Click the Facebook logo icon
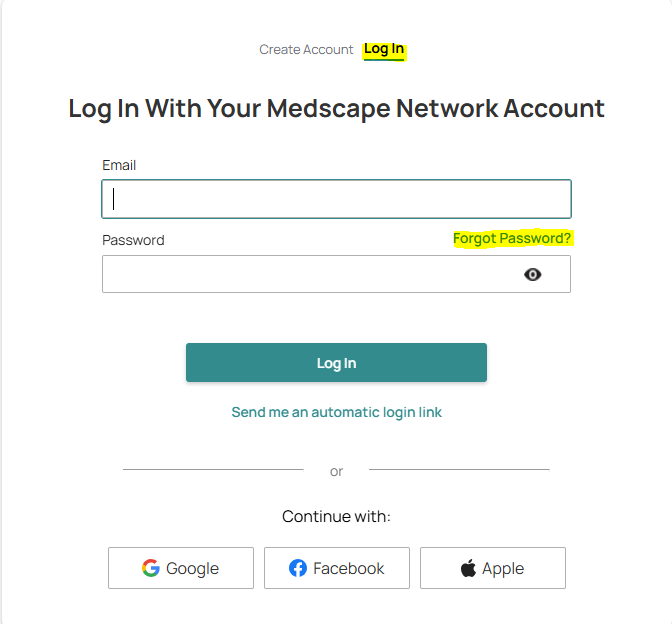672x624 pixels. (298, 568)
